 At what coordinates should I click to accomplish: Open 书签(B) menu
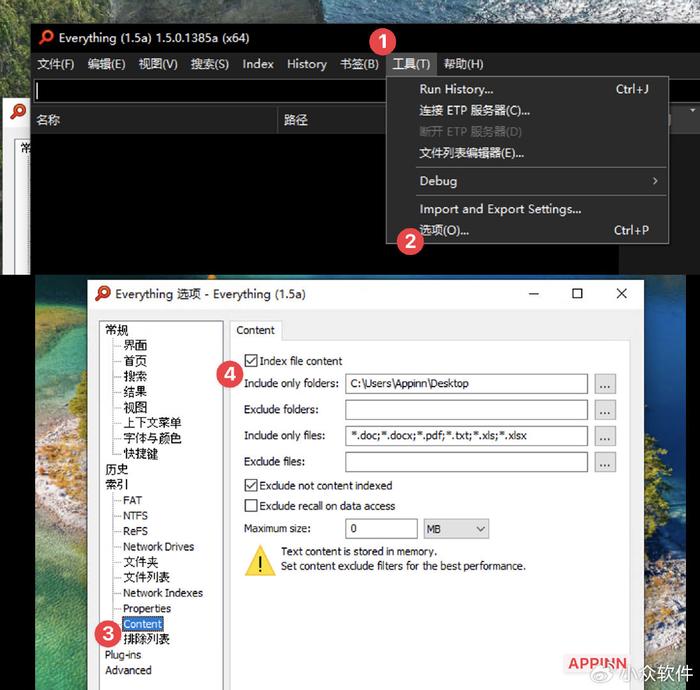(359, 64)
